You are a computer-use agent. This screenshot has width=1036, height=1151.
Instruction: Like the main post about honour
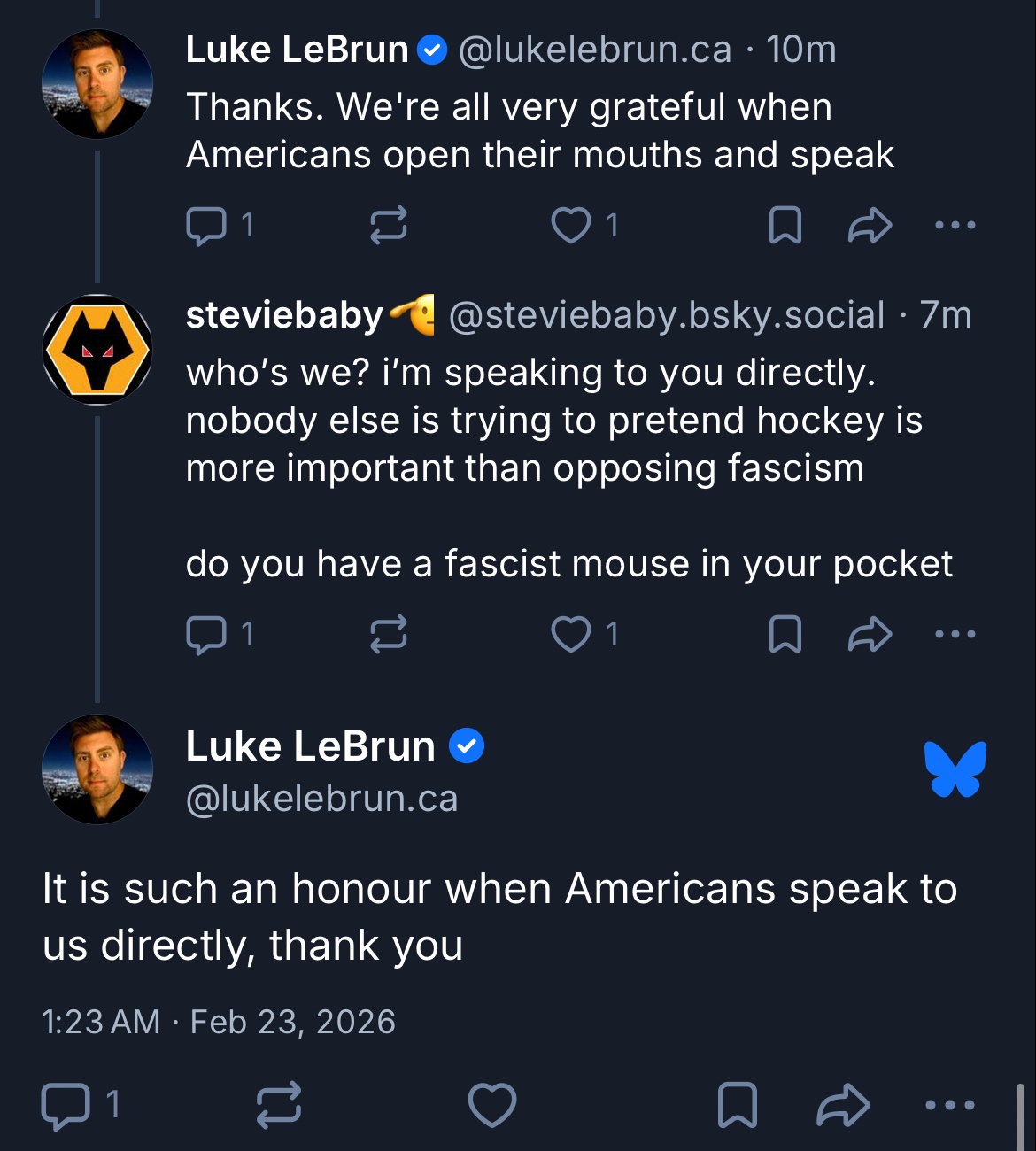click(492, 1105)
